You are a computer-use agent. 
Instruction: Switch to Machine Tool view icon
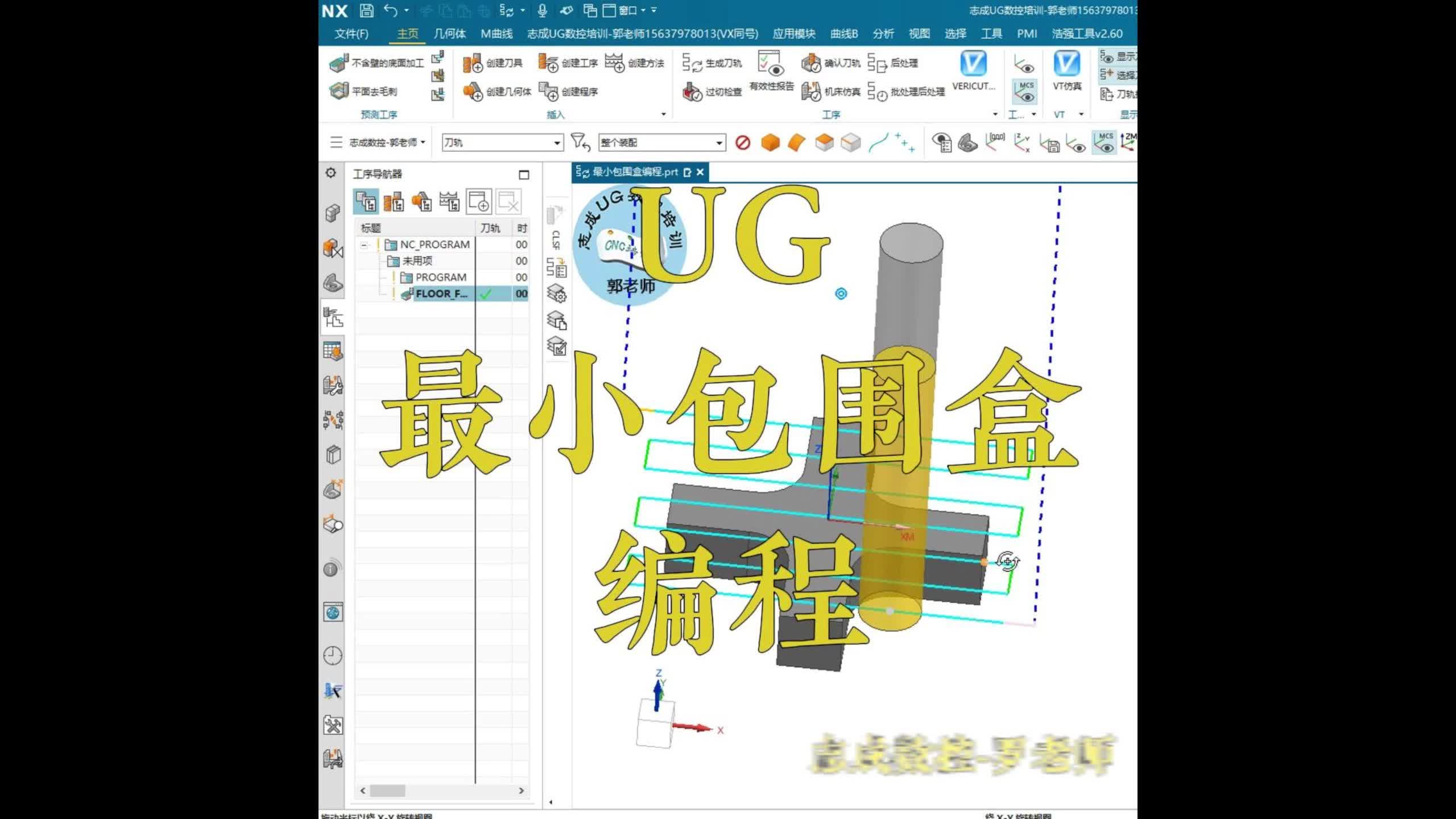[394, 201]
